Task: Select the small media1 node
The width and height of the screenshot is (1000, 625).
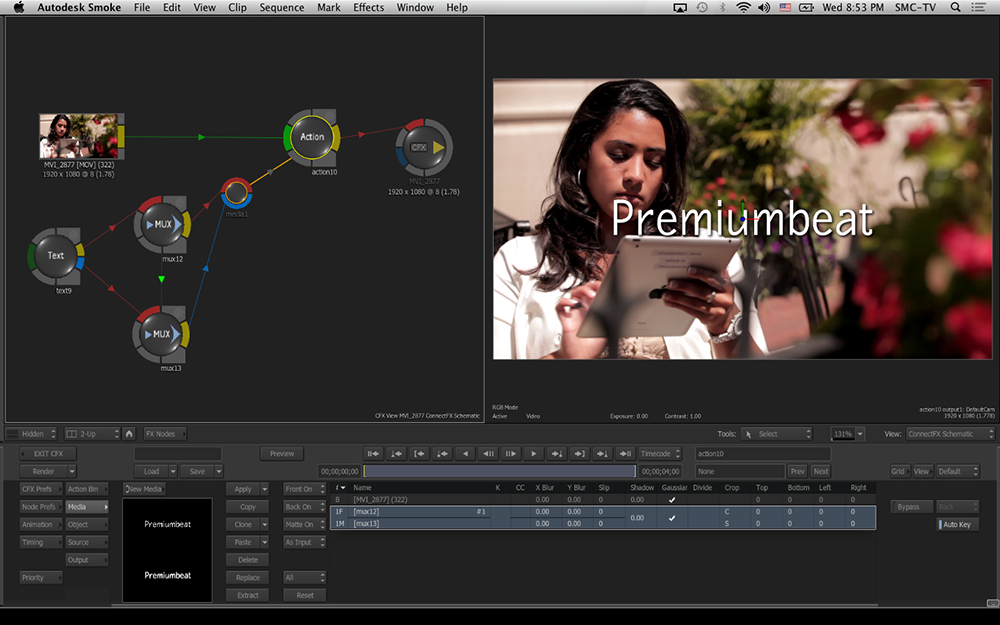Action: [x=236, y=192]
